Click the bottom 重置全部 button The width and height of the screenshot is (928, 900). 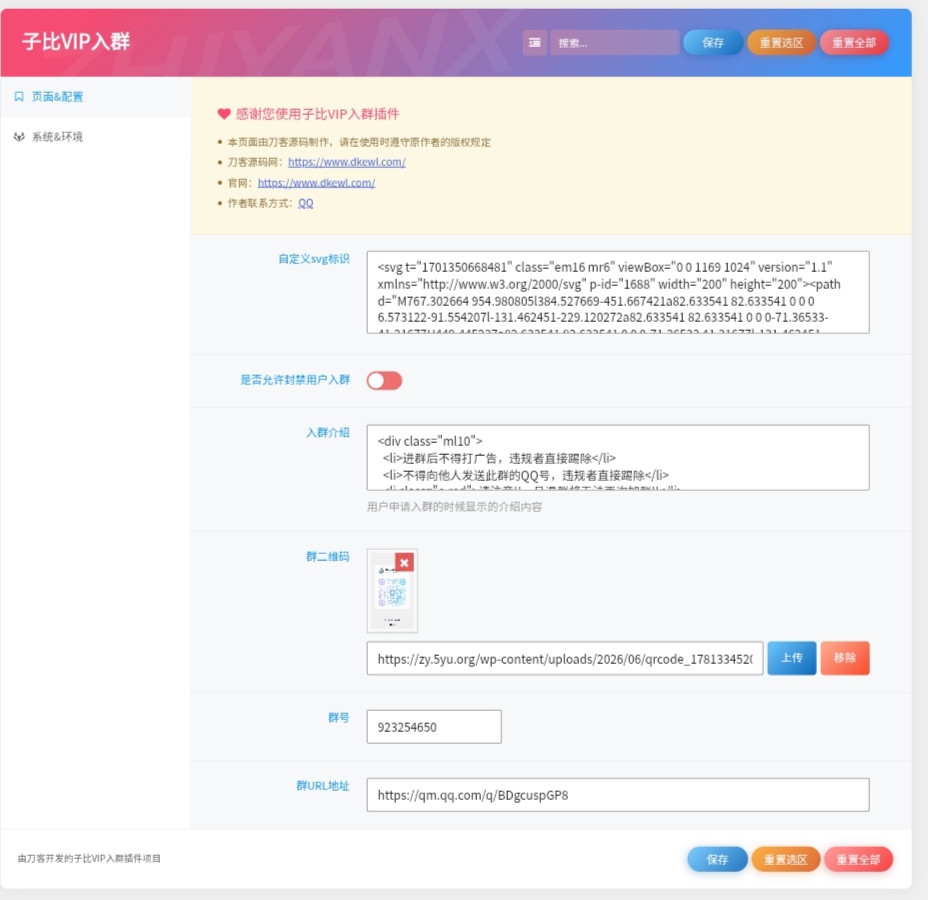click(858, 859)
